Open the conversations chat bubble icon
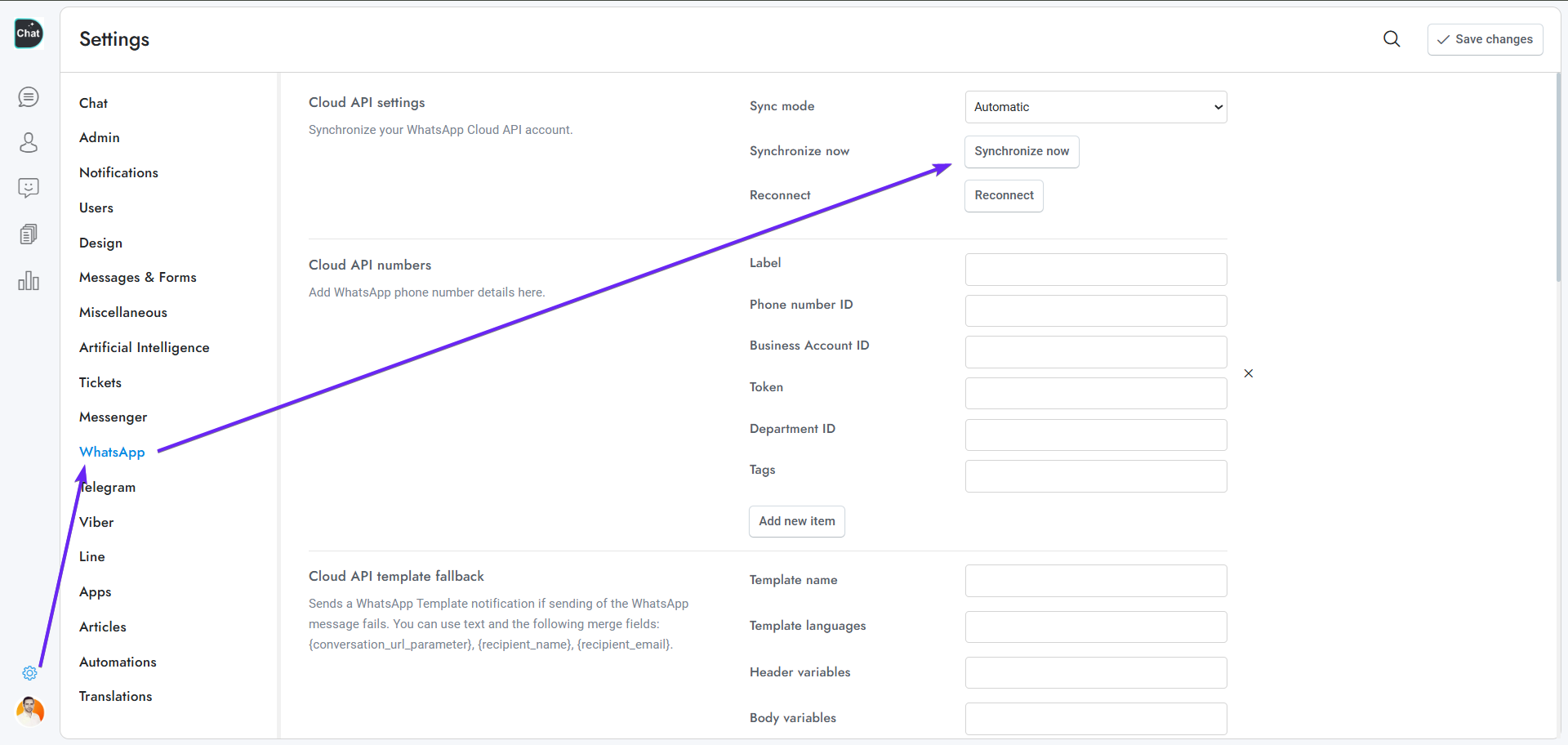 tap(29, 97)
